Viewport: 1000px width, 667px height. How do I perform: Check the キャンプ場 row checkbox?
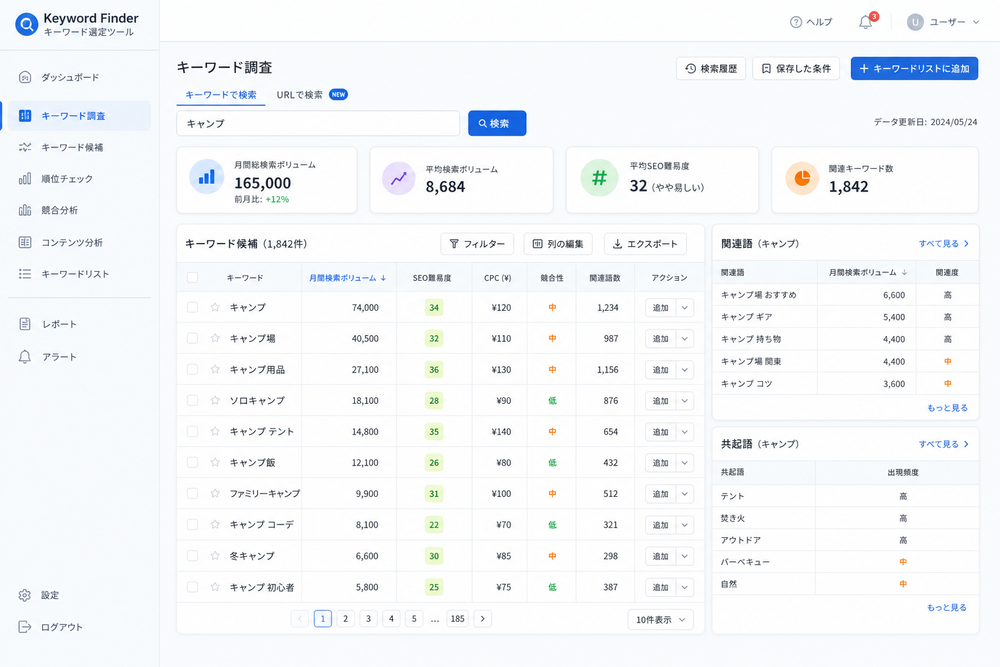tap(192, 338)
